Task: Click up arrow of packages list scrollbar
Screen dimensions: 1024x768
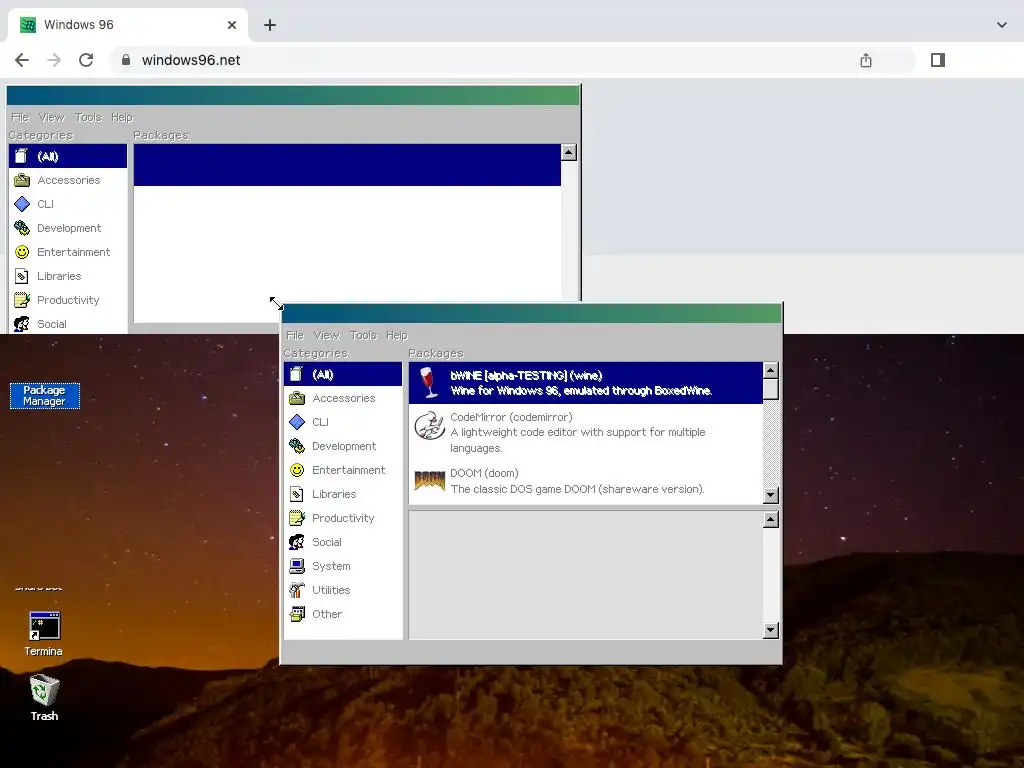Action: 771,370
